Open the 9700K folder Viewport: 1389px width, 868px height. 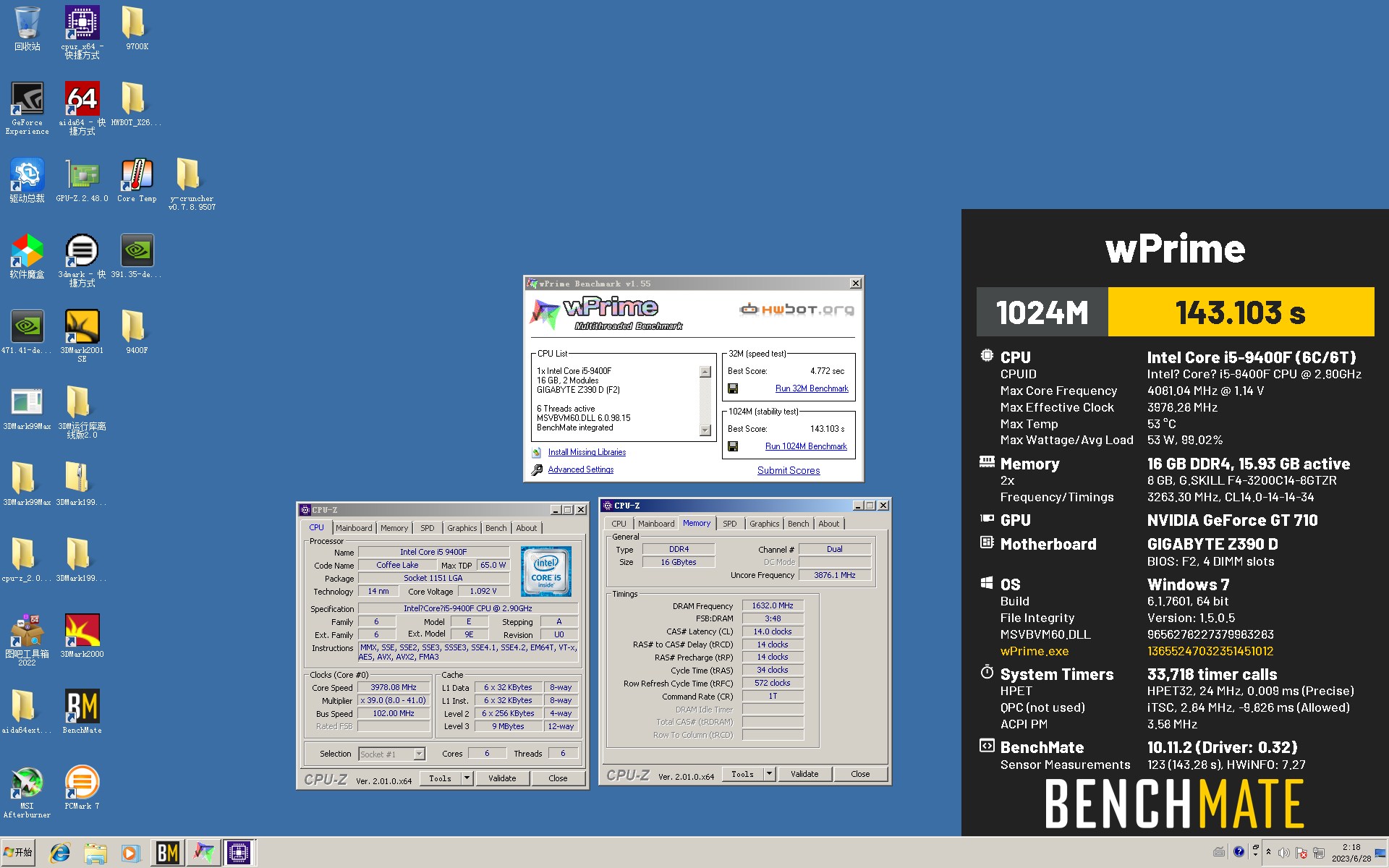coord(137,29)
